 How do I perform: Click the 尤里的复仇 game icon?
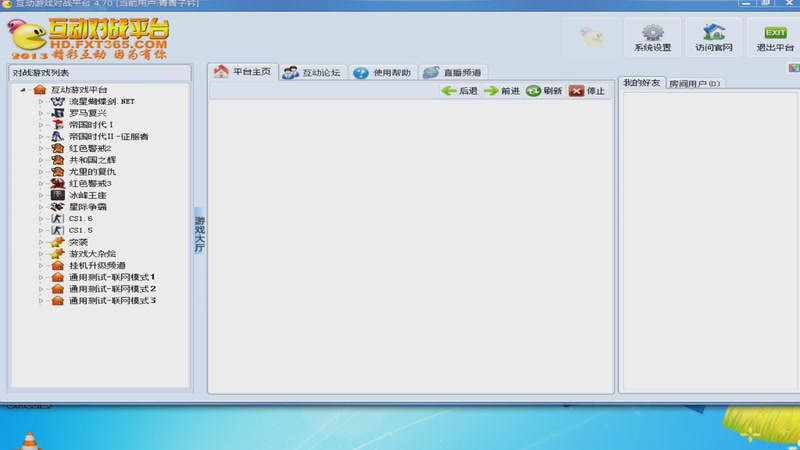(58, 171)
